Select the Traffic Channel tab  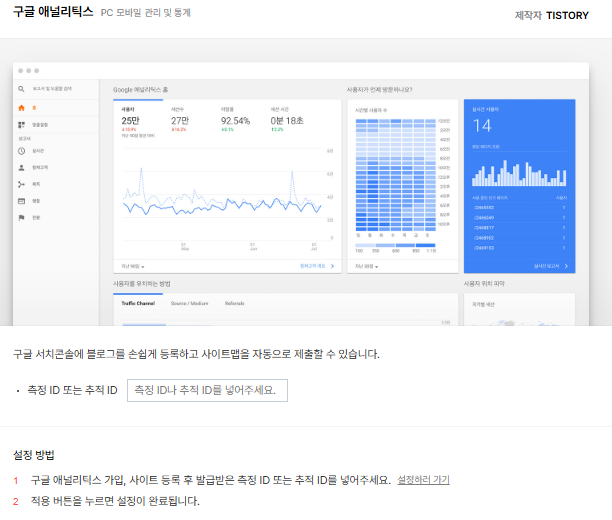click(138, 303)
